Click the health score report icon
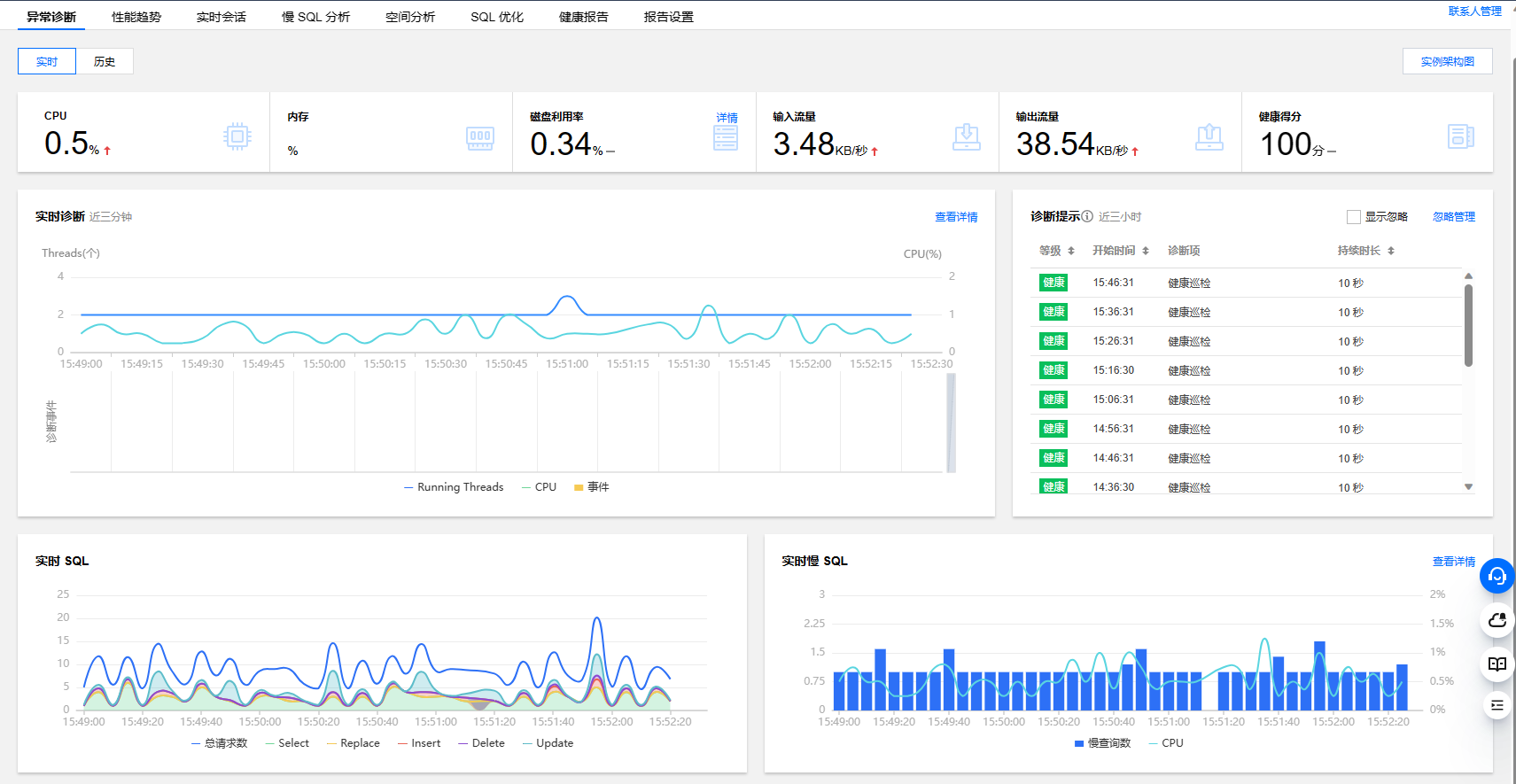This screenshot has height=784, width=1516. coord(1461,136)
